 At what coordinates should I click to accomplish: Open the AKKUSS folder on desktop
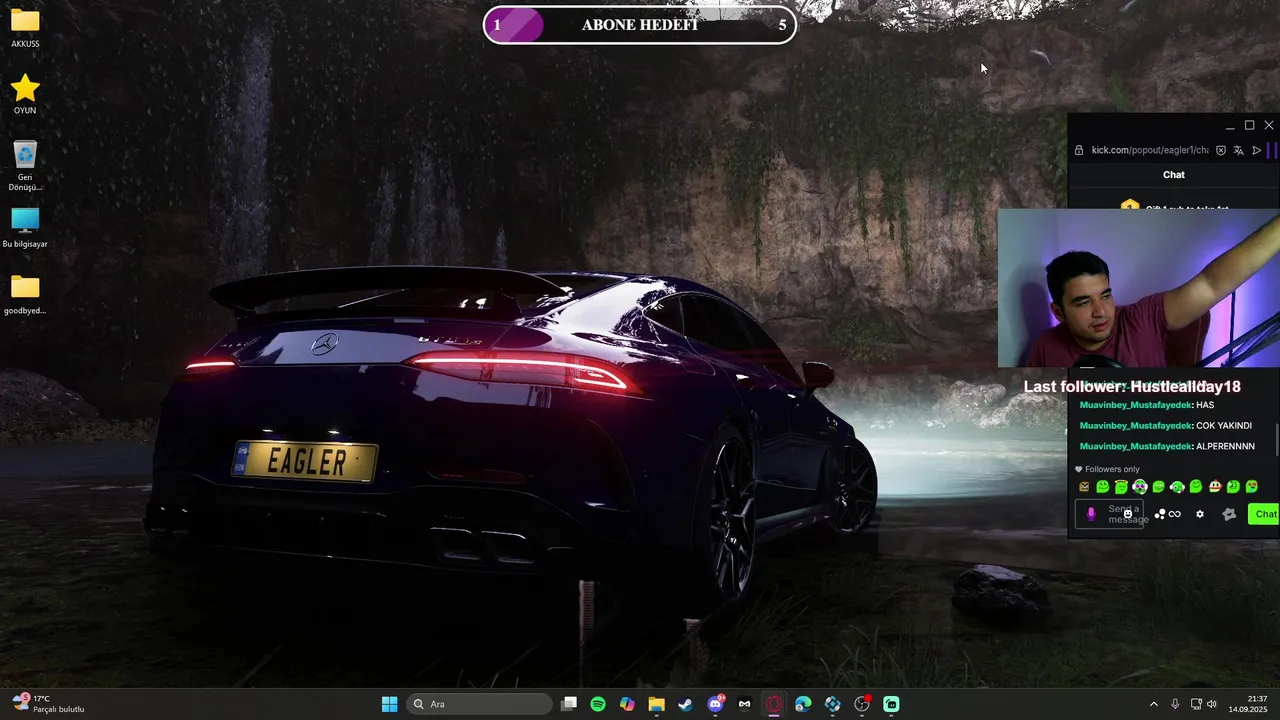click(x=25, y=28)
